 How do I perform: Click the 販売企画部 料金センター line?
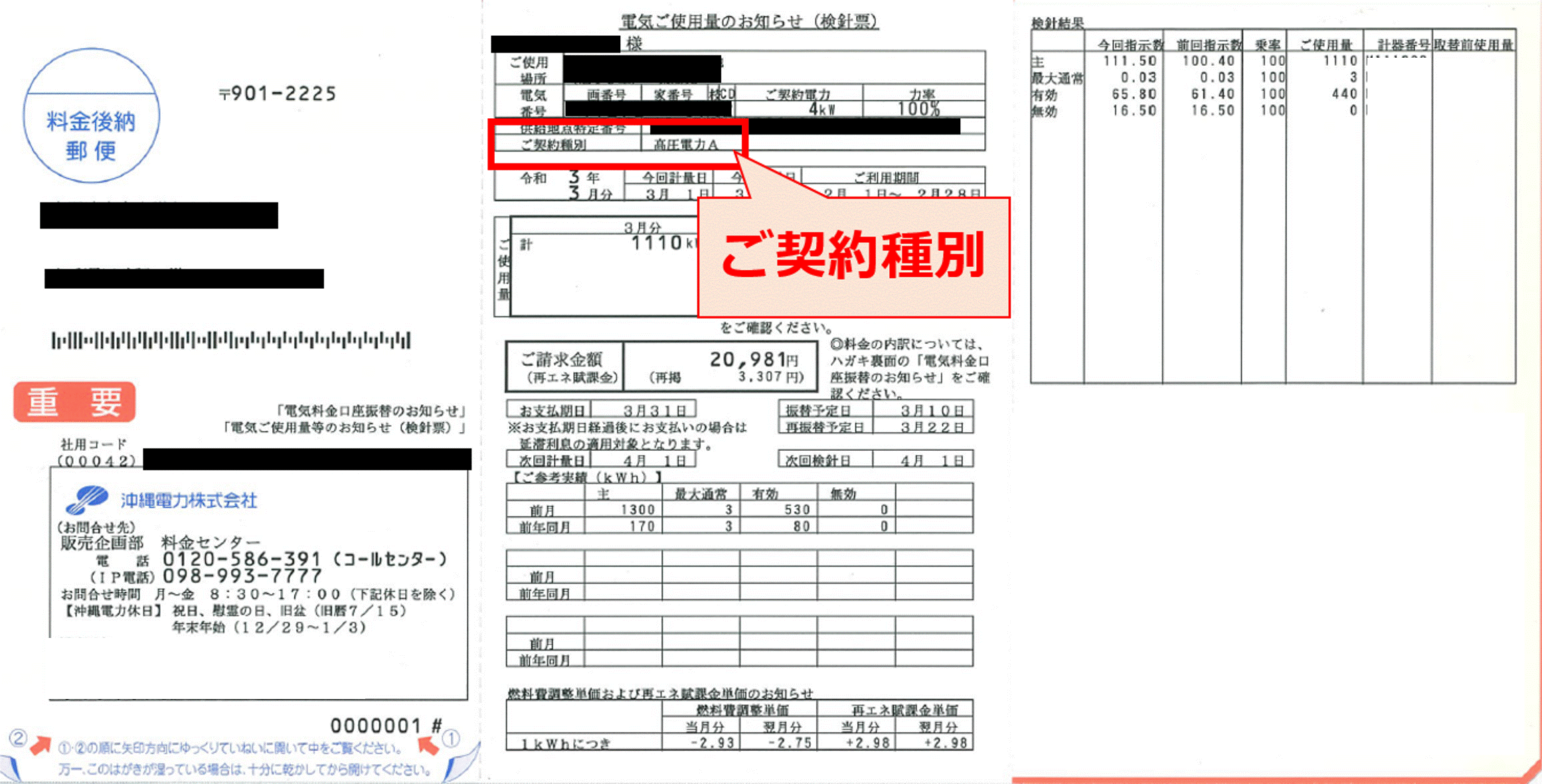tap(160, 543)
